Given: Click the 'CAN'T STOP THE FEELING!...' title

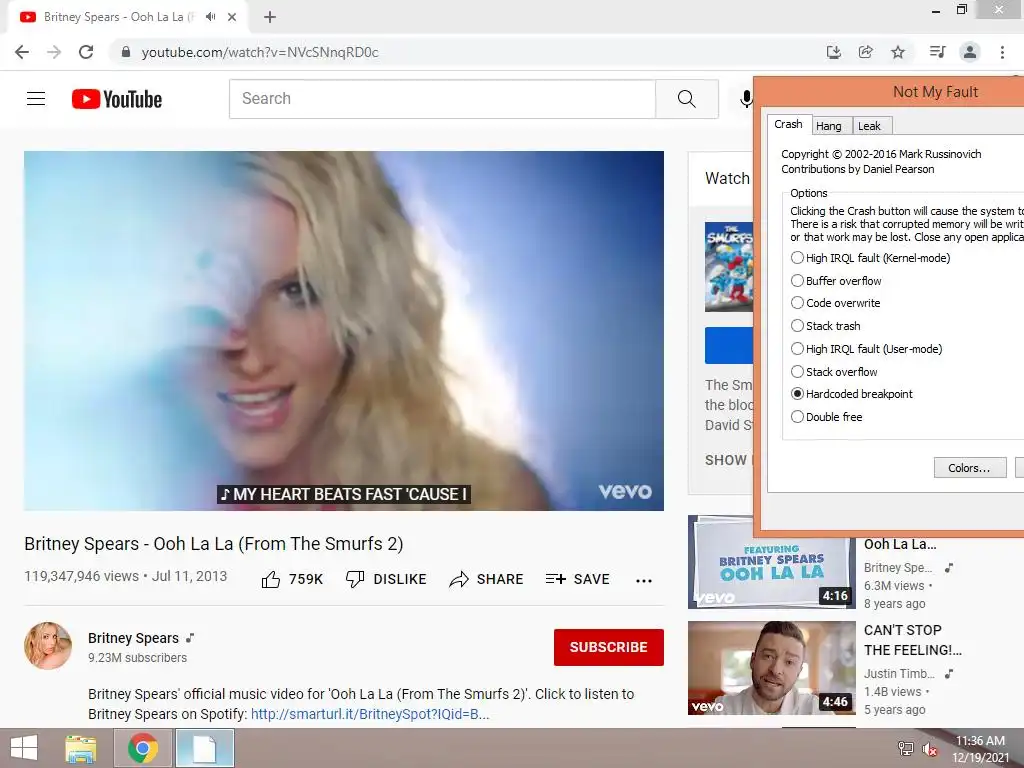Looking at the screenshot, I should [912, 640].
